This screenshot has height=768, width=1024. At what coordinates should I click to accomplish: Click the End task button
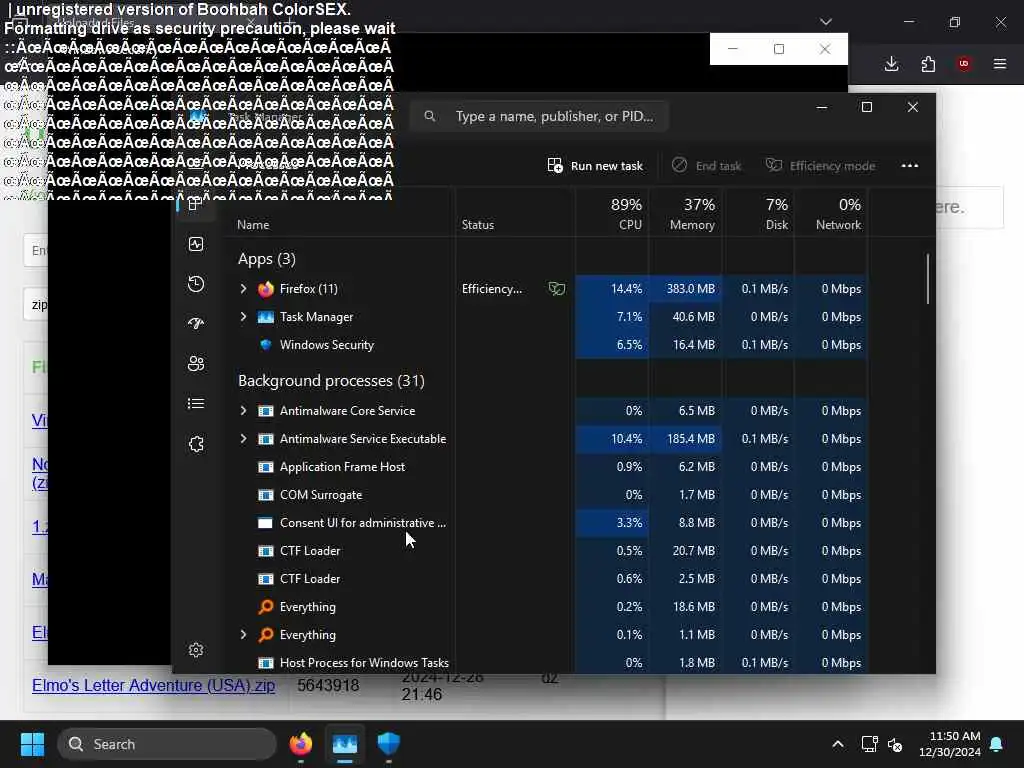point(707,166)
